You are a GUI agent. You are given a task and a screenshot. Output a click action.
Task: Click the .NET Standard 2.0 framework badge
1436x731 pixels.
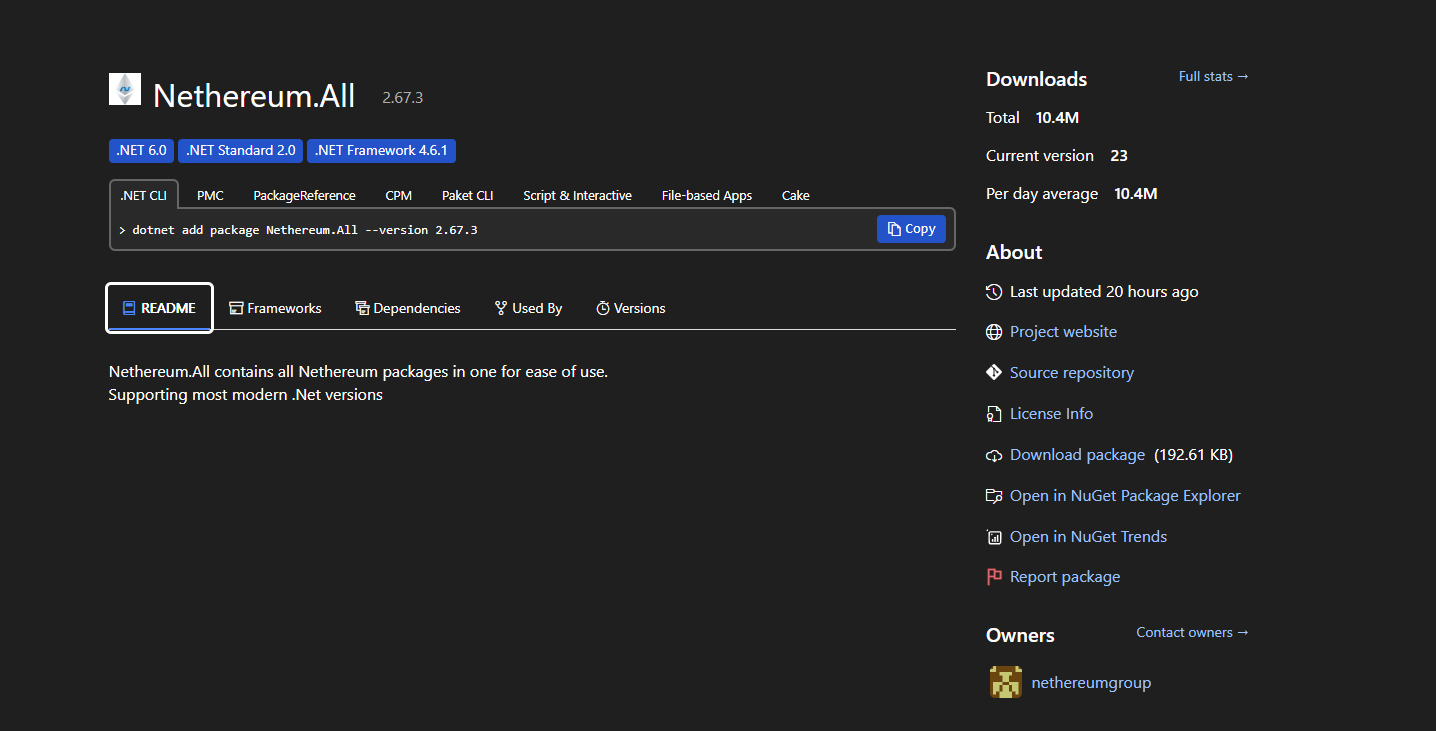(241, 150)
